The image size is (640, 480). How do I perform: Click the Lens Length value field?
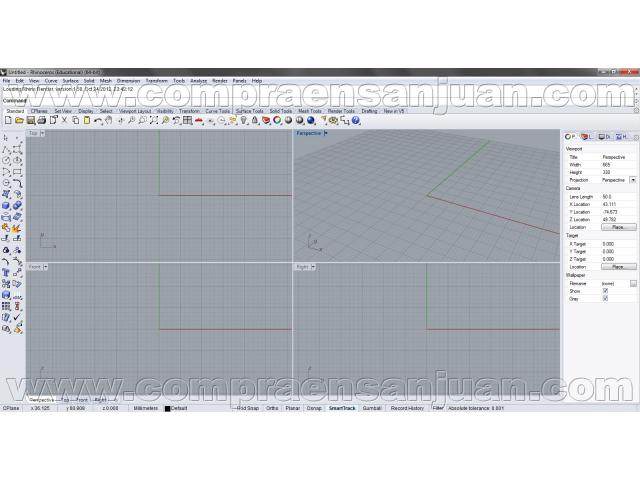click(618, 197)
